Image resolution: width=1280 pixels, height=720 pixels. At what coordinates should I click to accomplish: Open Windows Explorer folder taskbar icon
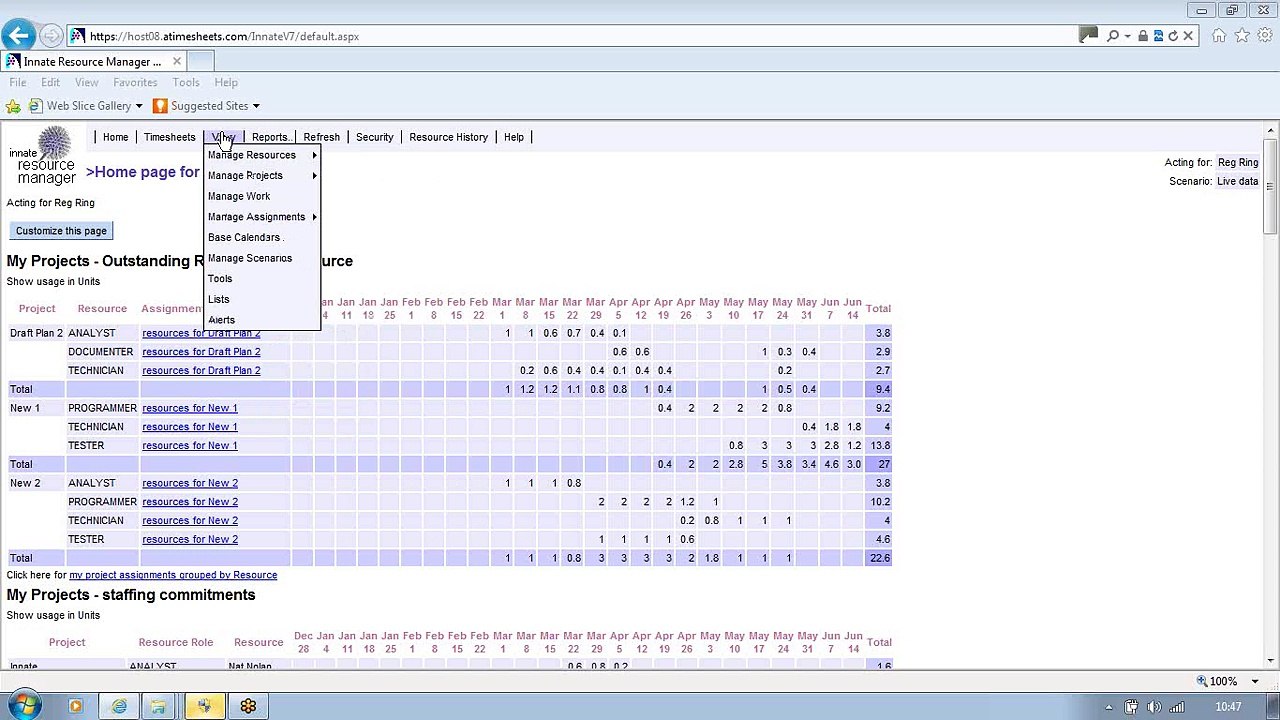tap(159, 706)
